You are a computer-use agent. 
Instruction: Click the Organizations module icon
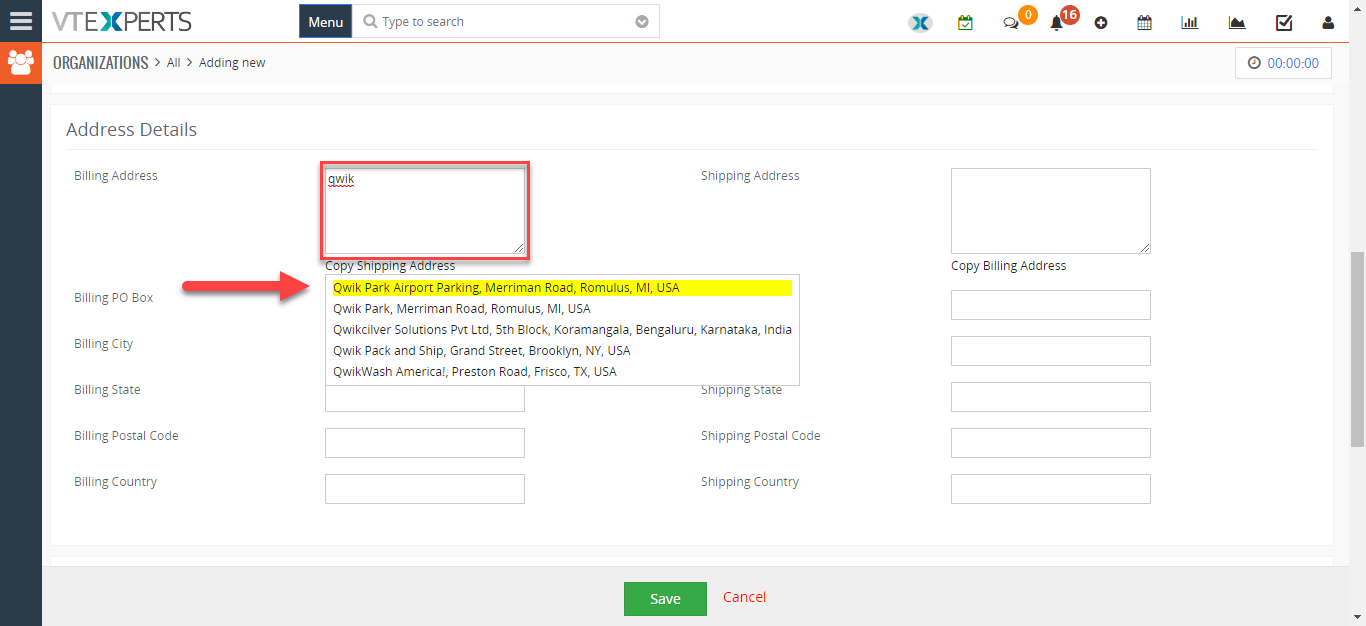coord(20,63)
